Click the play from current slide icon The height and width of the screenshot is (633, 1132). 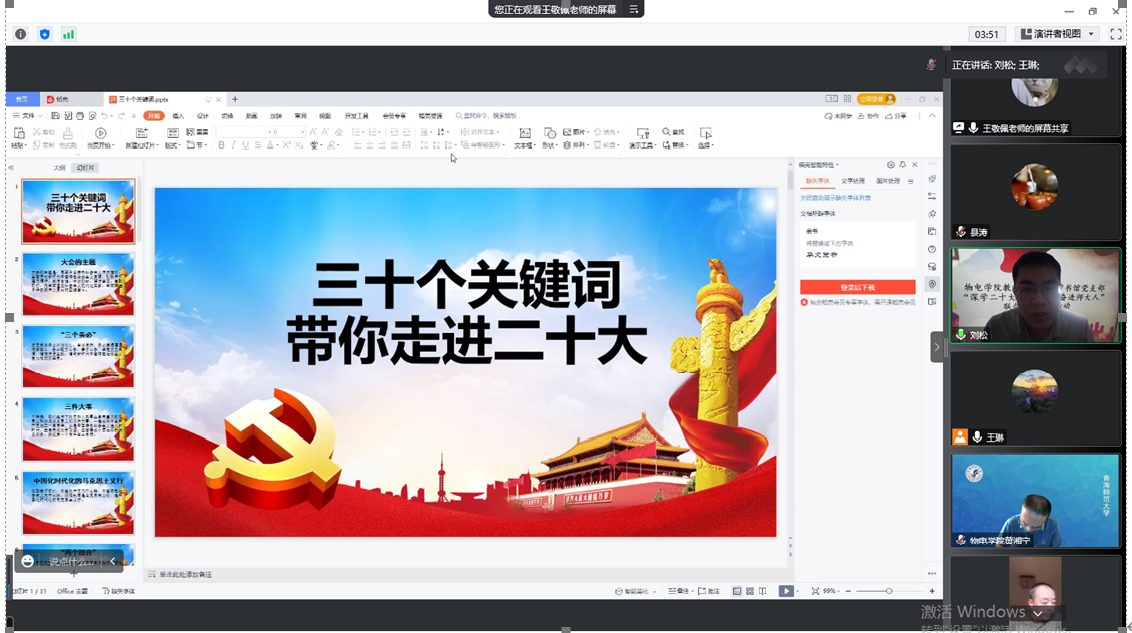pos(100,133)
